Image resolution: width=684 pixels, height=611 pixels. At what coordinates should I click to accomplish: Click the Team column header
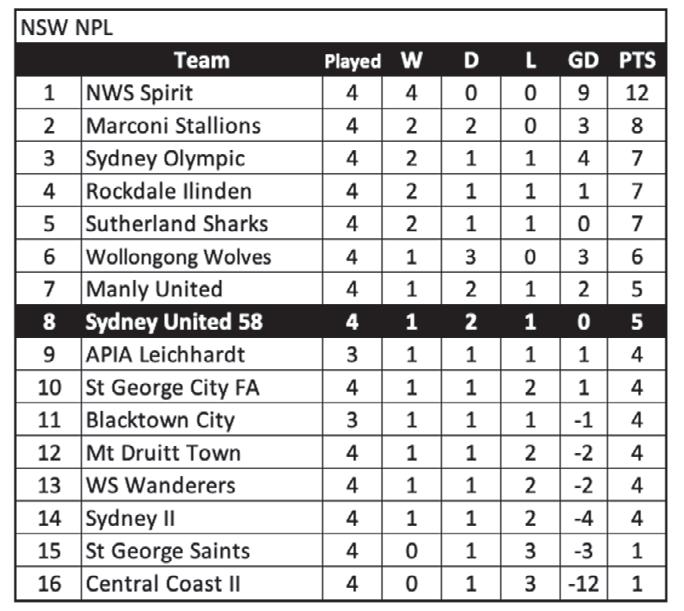coord(201,60)
